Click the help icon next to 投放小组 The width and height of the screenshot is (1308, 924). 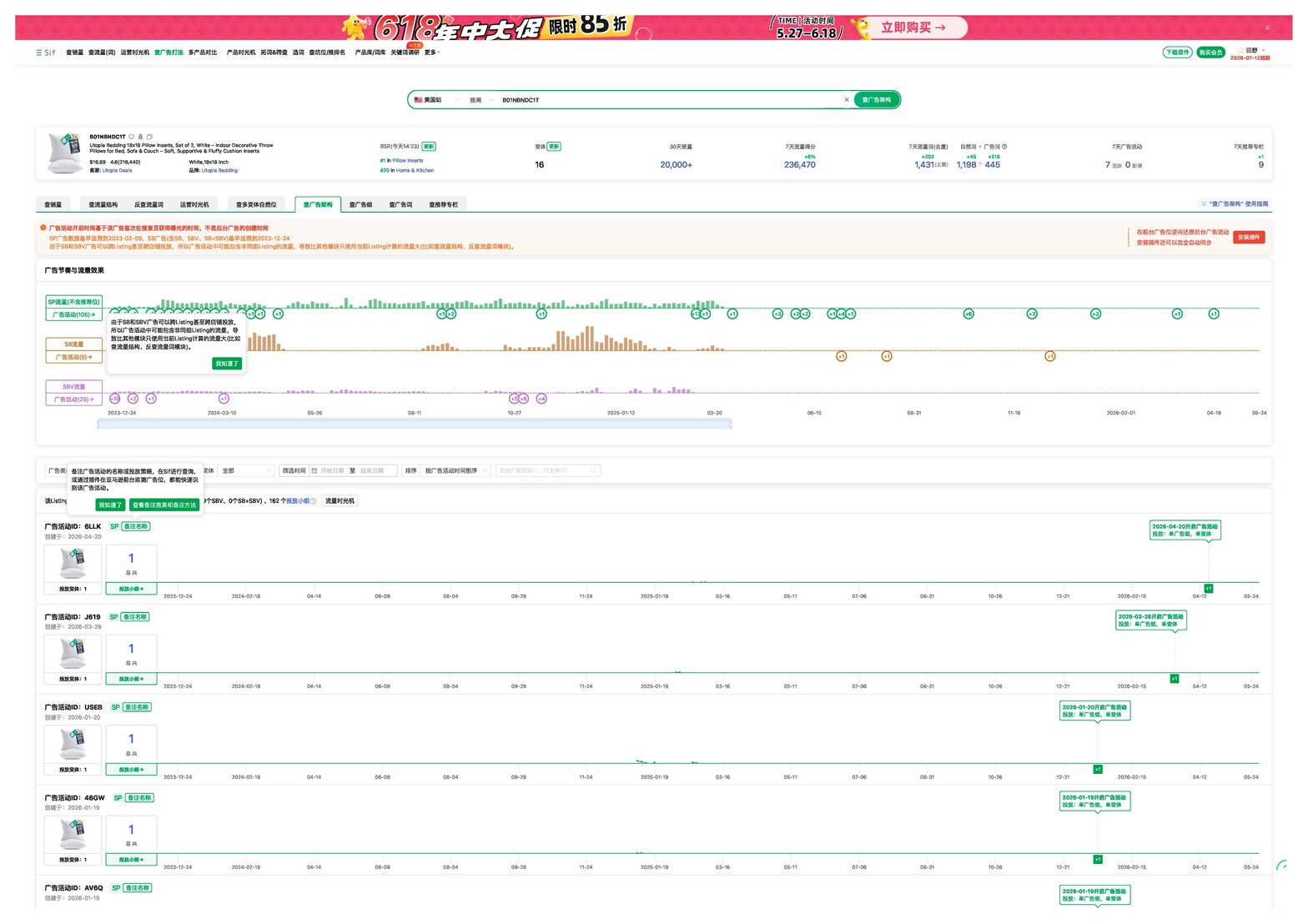click(313, 501)
